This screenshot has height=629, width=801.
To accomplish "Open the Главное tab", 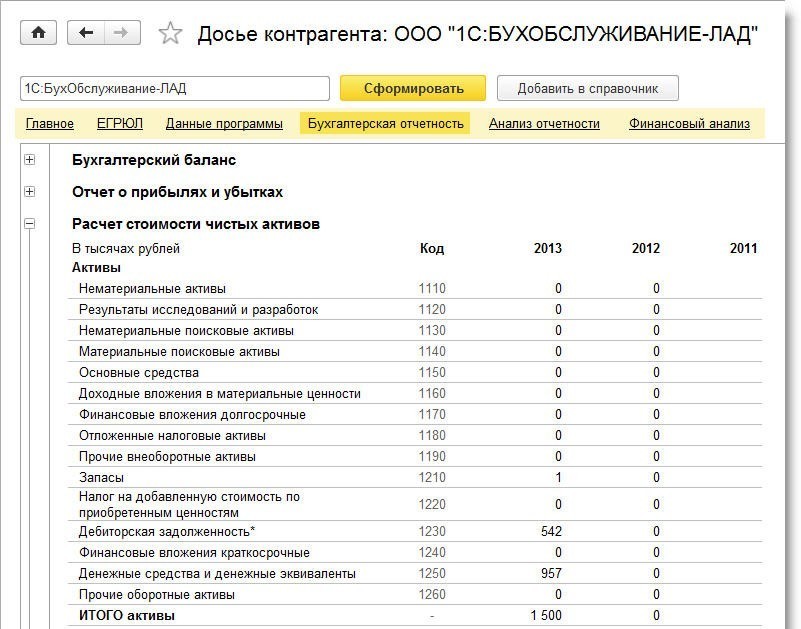I will point(50,124).
